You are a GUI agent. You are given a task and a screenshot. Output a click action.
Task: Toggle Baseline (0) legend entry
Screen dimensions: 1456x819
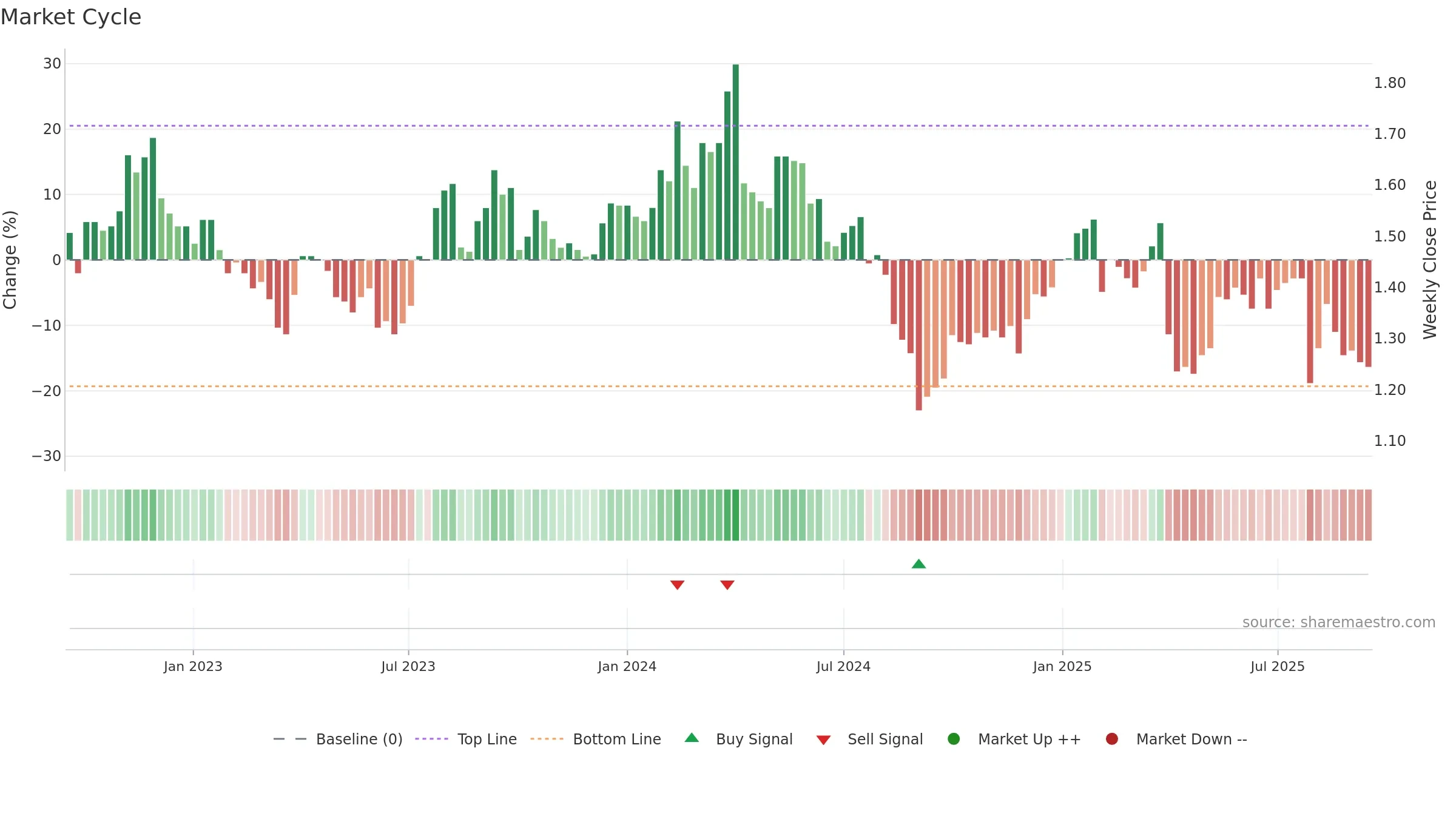pos(338,739)
